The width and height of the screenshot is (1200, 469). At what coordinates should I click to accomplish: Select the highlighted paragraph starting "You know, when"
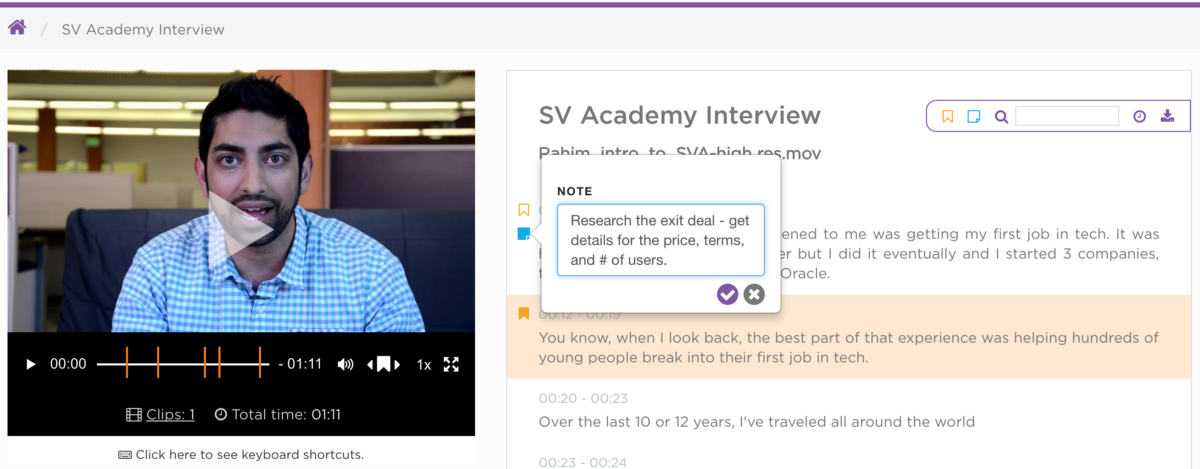849,347
